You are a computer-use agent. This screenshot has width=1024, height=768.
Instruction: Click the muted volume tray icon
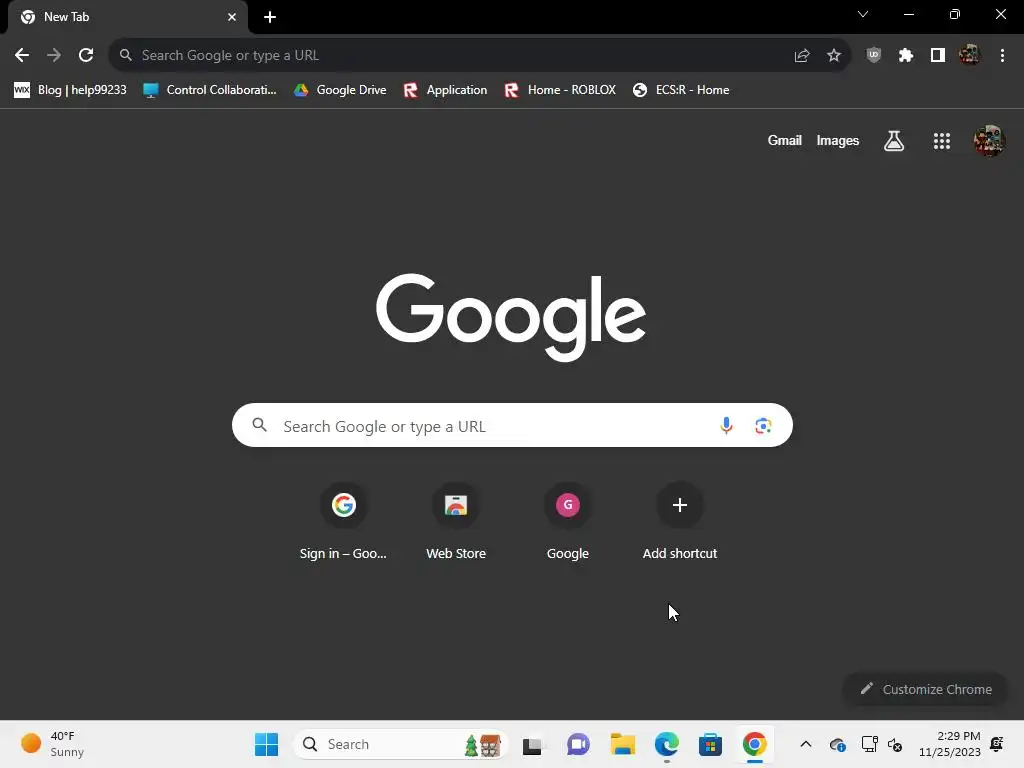point(895,744)
